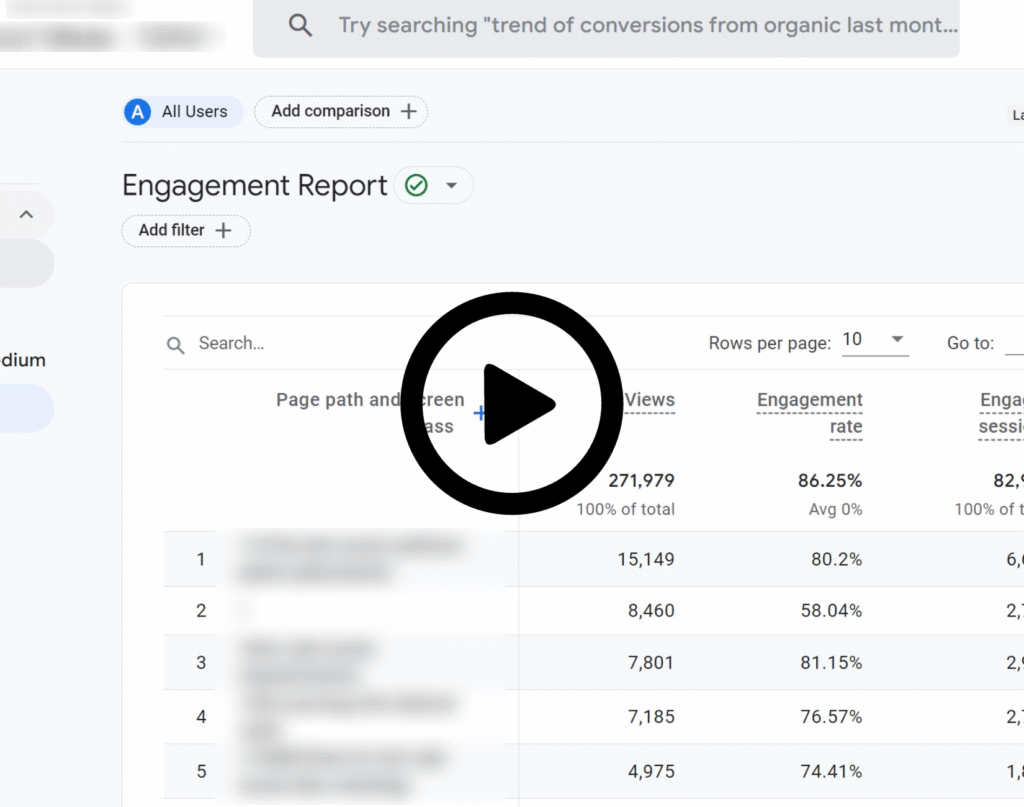Open the Engagement Report dropdown arrow
The image size is (1024, 807).
(x=451, y=186)
